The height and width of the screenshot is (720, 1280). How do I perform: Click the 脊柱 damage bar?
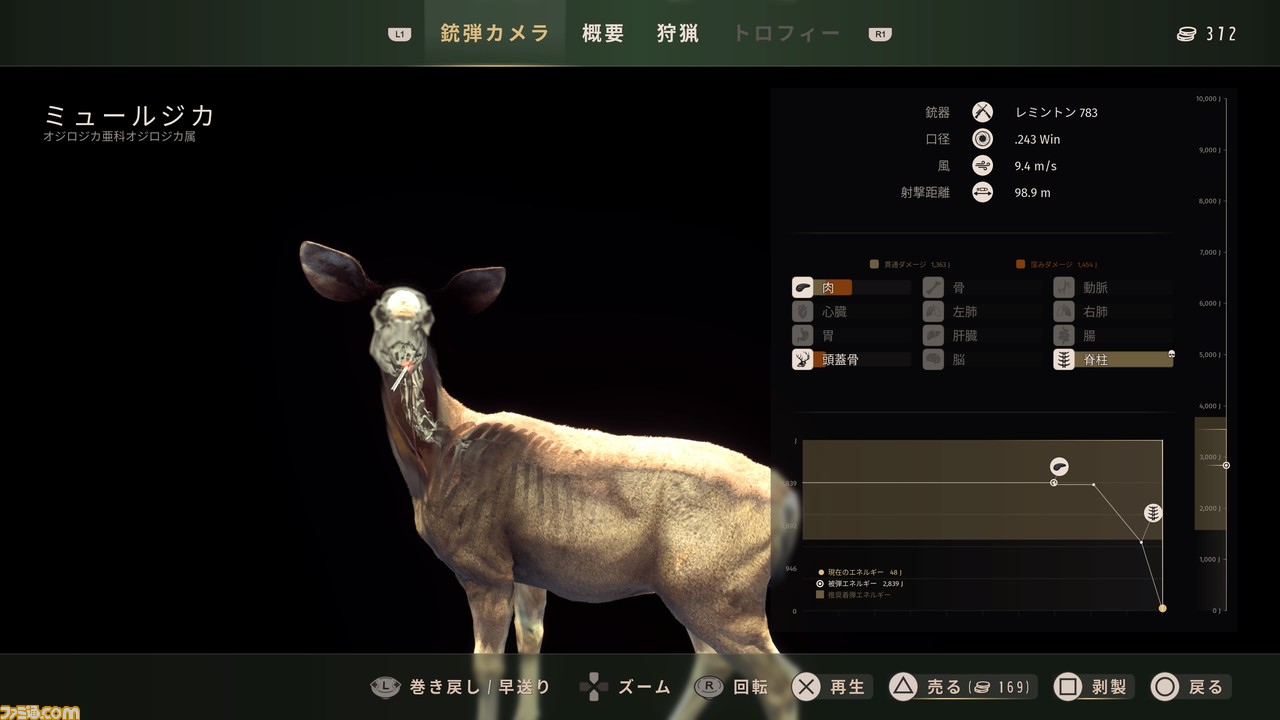(1124, 360)
